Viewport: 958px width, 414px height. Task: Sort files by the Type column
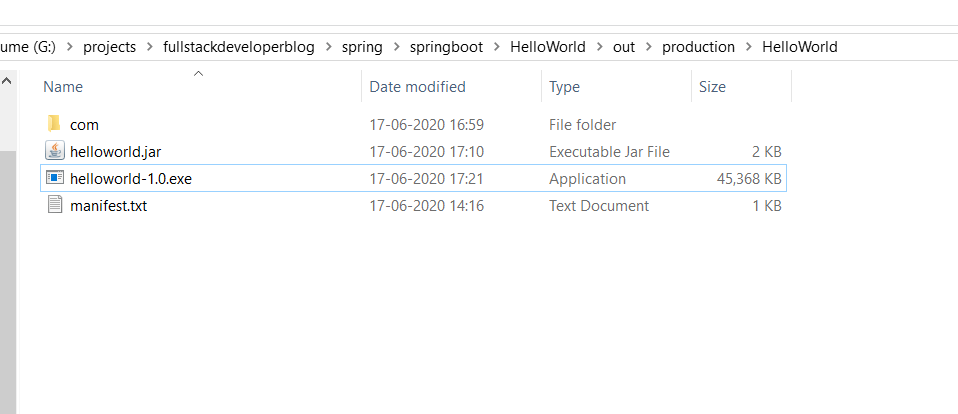(564, 87)
